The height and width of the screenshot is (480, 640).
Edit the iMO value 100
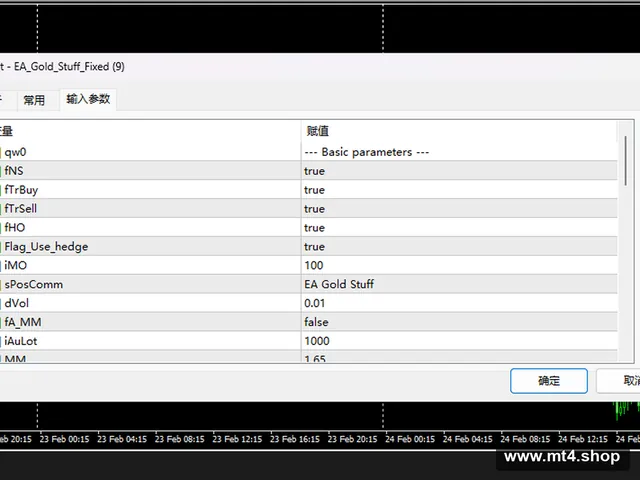tap(459, 265)
